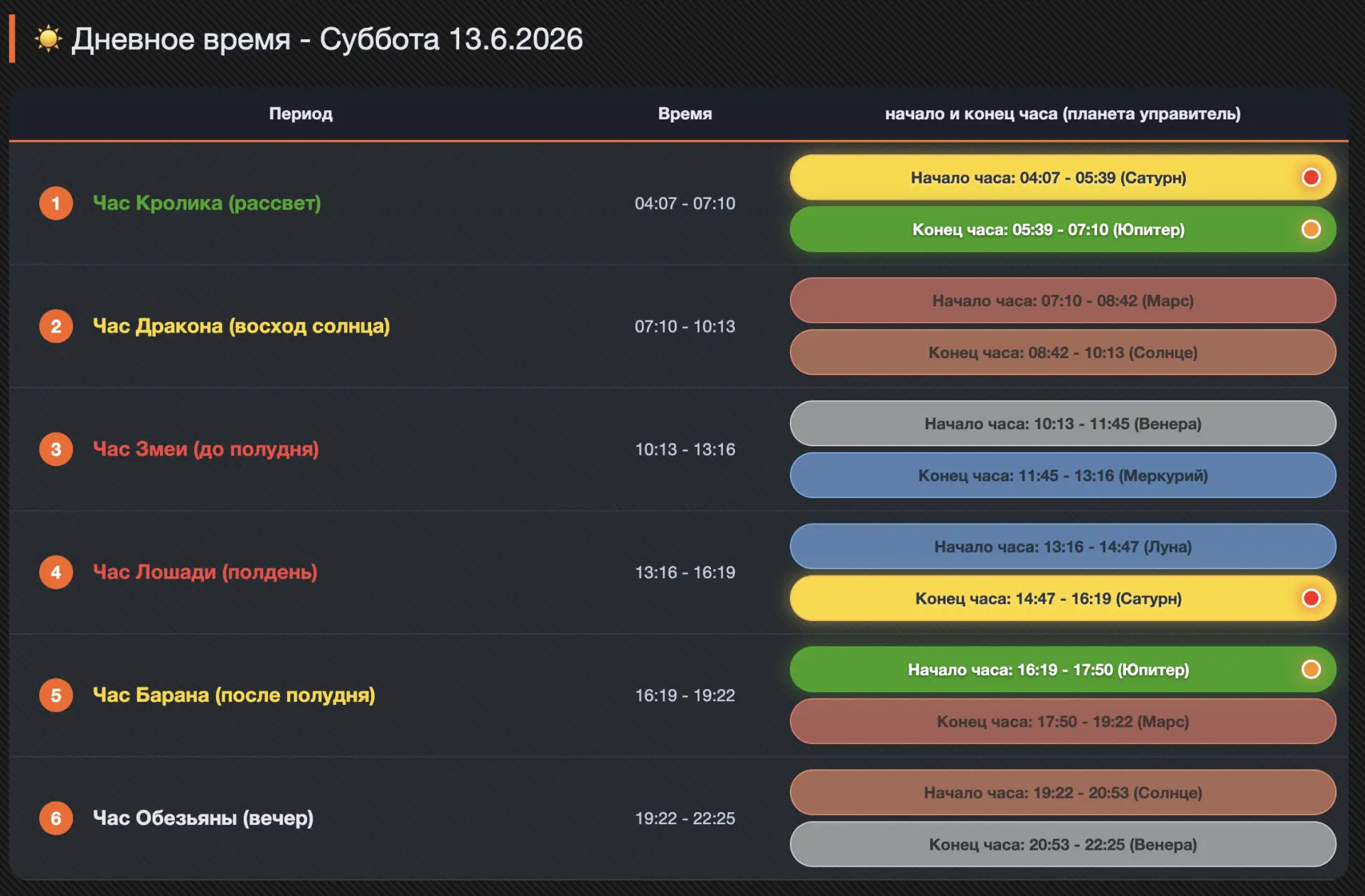Select the Начало часа 04:07 - 05:39 Сатурн bar

click(x=1063, y=178)
